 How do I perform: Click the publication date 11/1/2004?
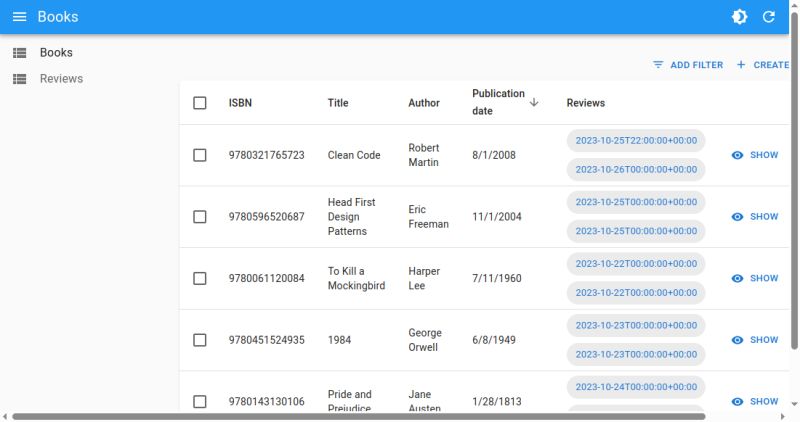497,217
